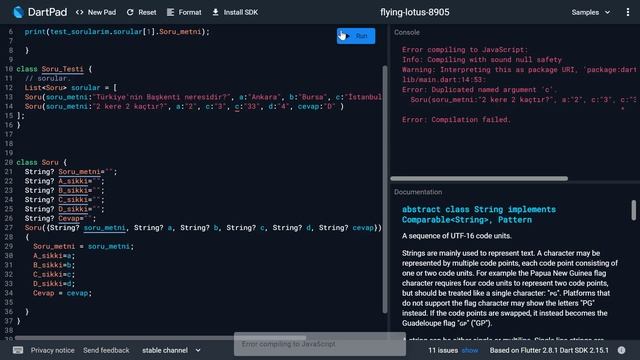640x360 pixels.
Task: Click the Flutter and Dart SDK version text
Action: tap(549, 350)
